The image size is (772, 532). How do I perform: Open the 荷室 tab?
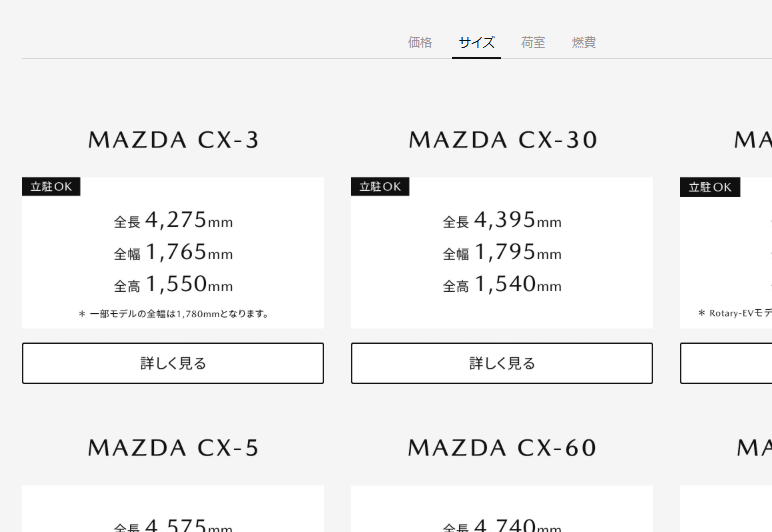coord(533,42)
